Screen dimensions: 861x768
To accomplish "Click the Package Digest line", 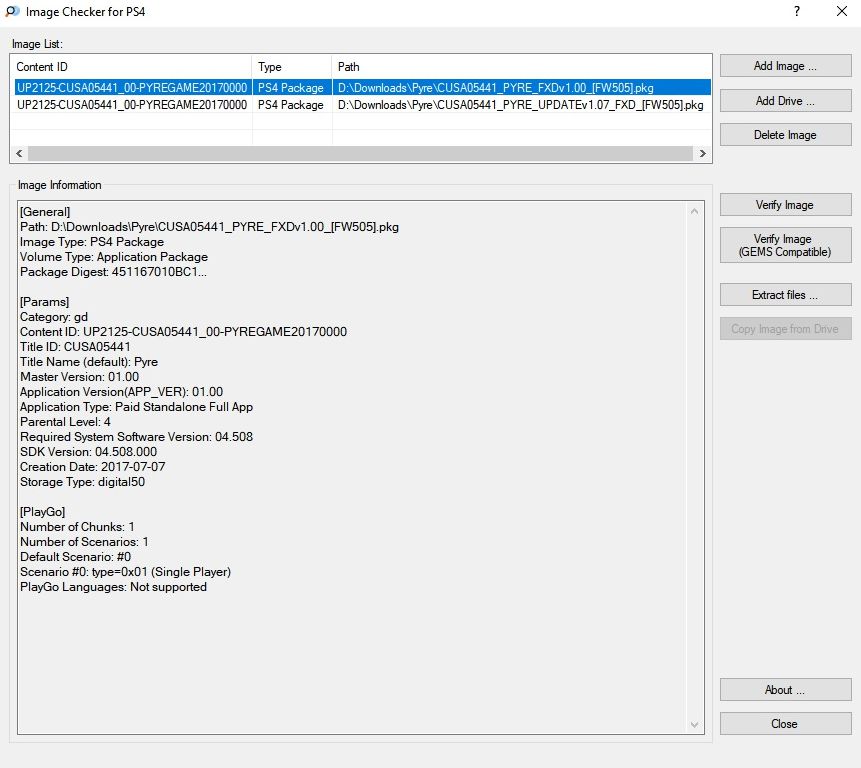I will 113,272.
